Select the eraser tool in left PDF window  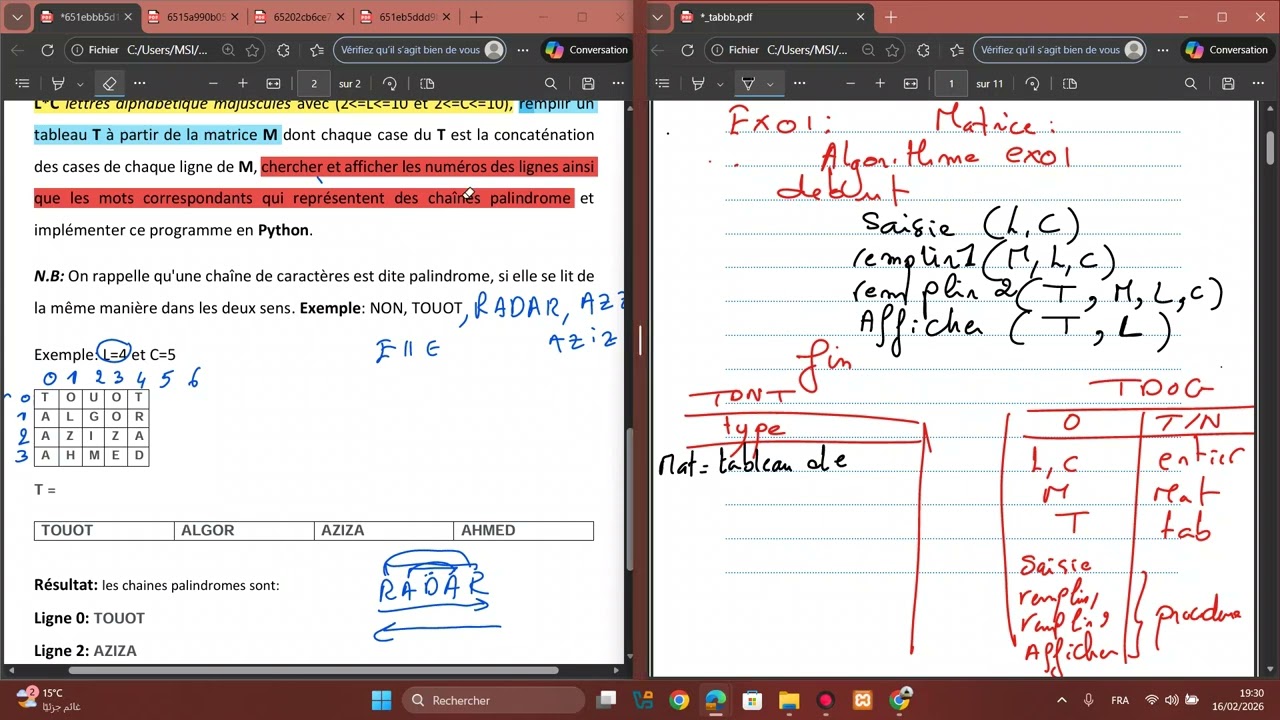click(x=110, y=84)
